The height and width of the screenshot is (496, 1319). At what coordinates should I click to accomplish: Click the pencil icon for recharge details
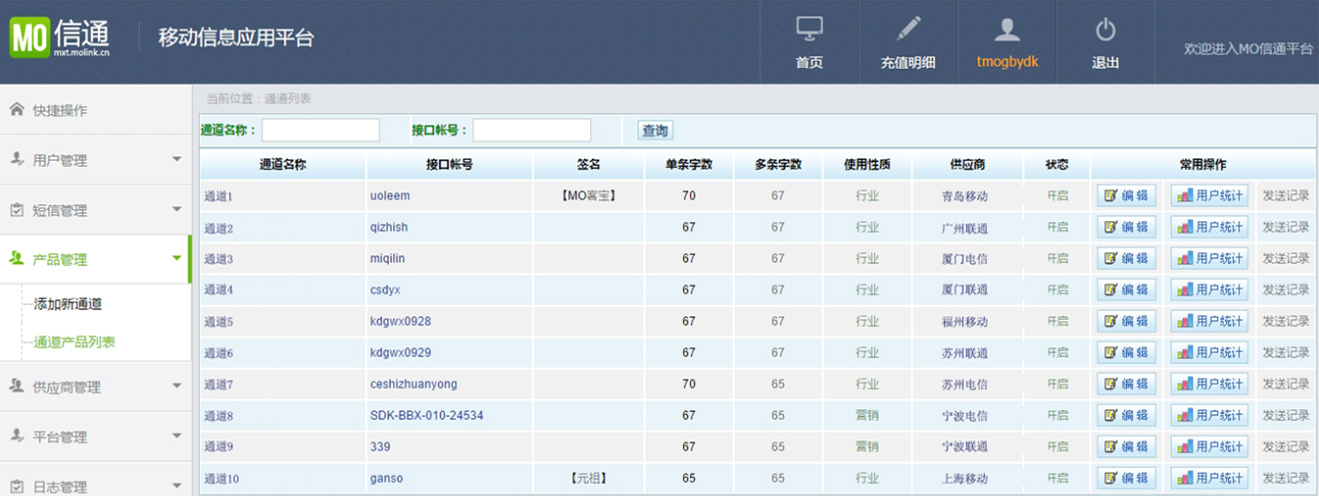point(908,29)
